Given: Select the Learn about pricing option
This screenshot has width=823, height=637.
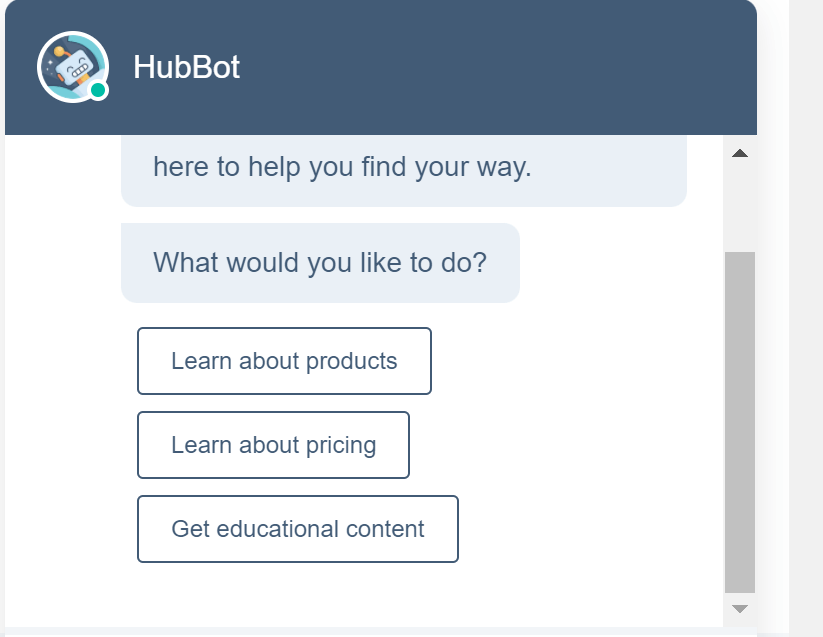Looking at the screenshot, I should pyautogui.click(x=273, y=445).
